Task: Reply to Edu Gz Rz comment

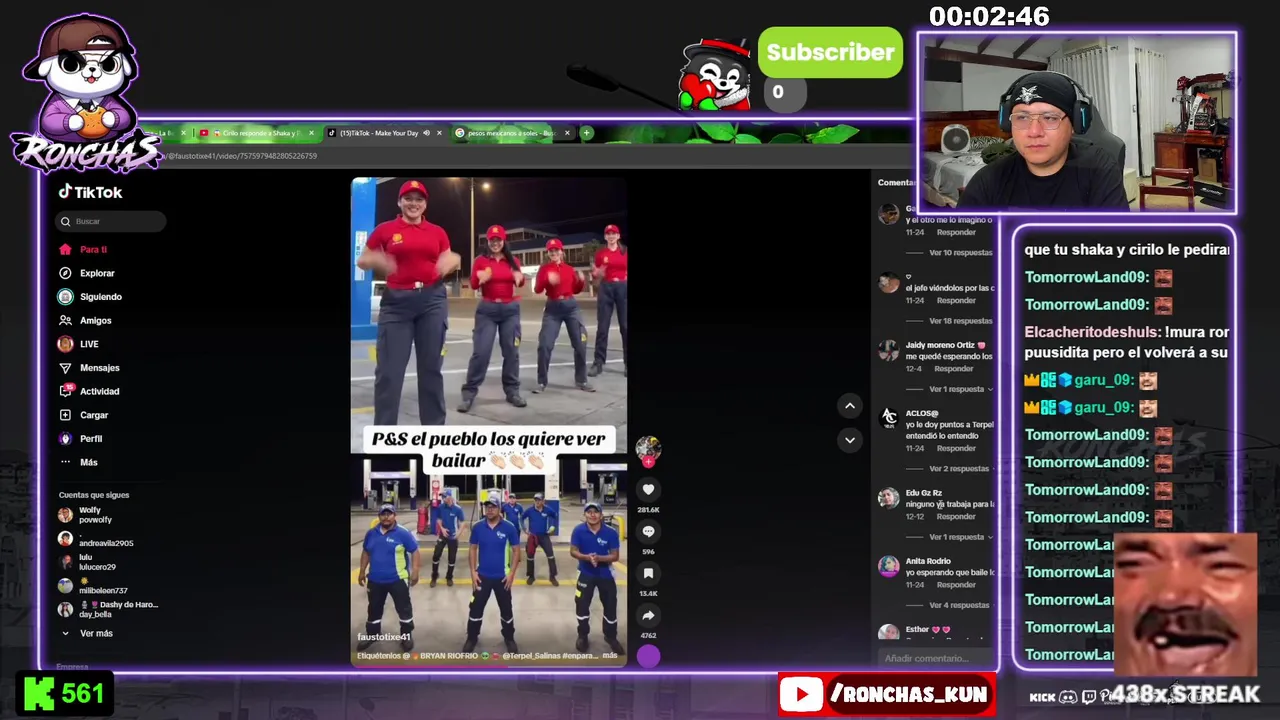Action: click(x=956, y=516)
